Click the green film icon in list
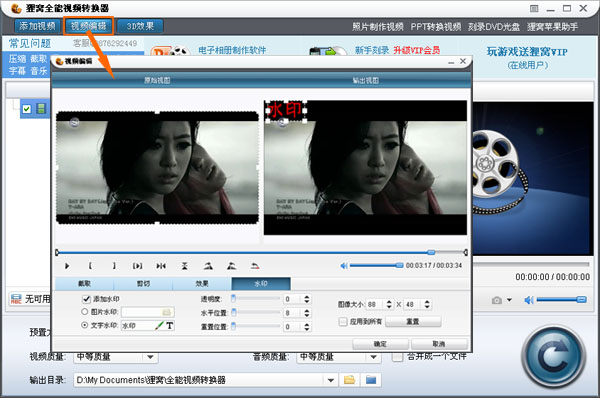Screen dimensions: 600x398 [41, 109]
